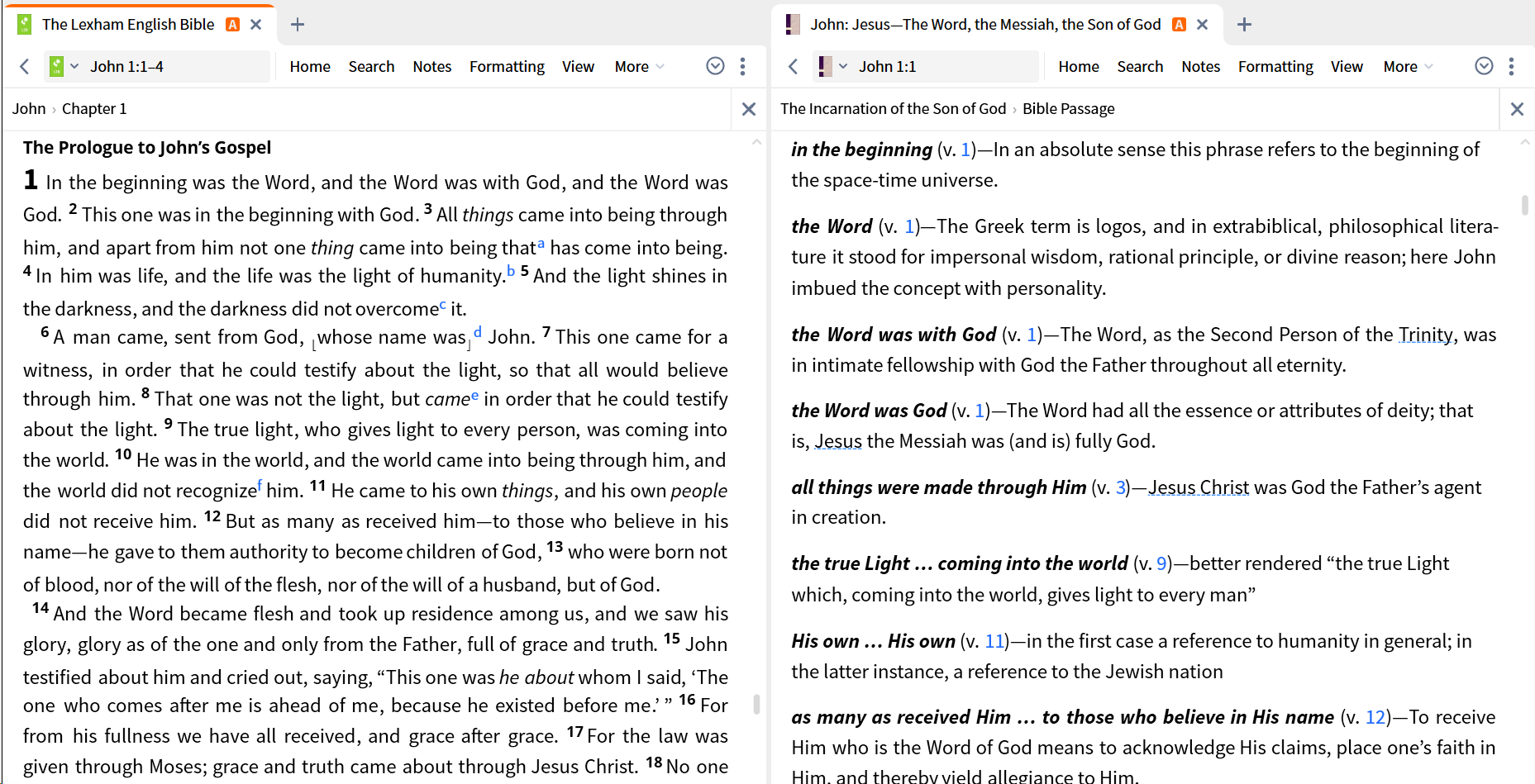This screenshot has height=784, width=1535.
Task: Open the View menu in the commentary toolbar
Action: (x=1347, y=66)
